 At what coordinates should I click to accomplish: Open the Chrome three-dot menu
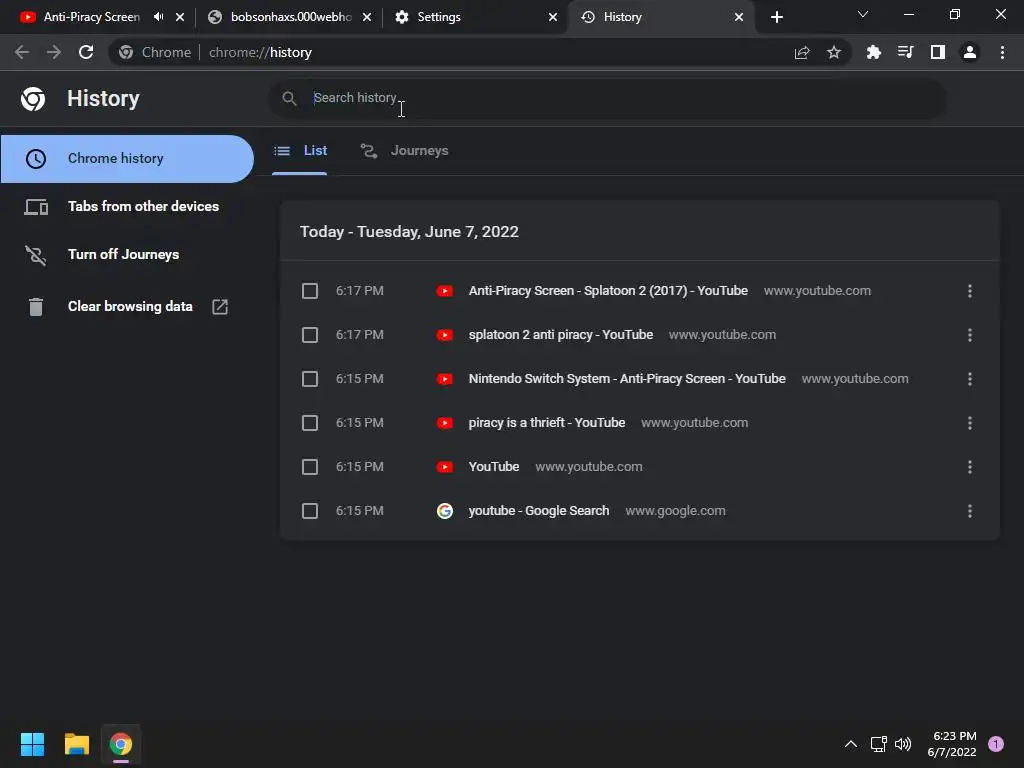tap(1002, 52)
